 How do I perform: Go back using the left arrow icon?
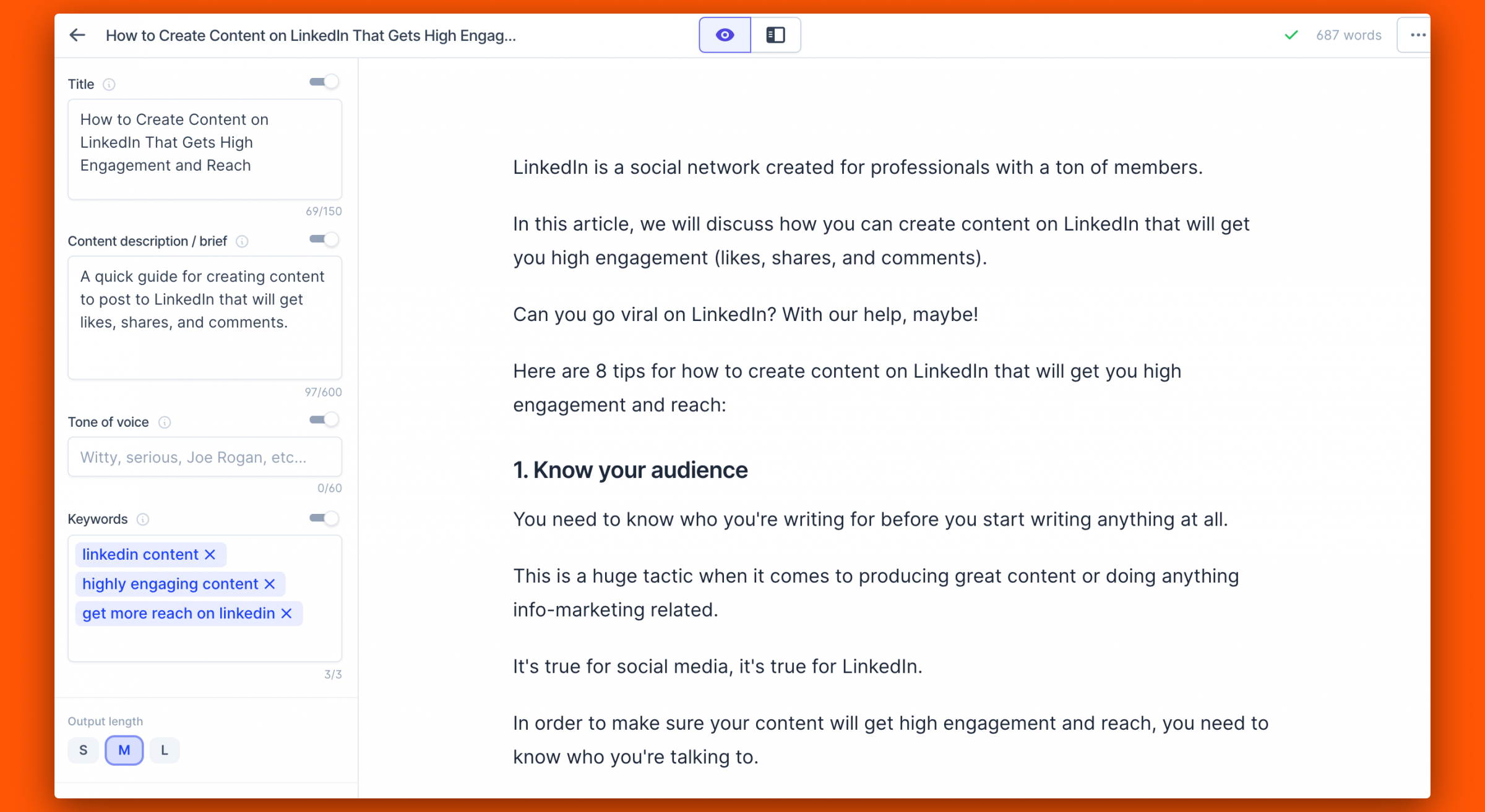77,35
